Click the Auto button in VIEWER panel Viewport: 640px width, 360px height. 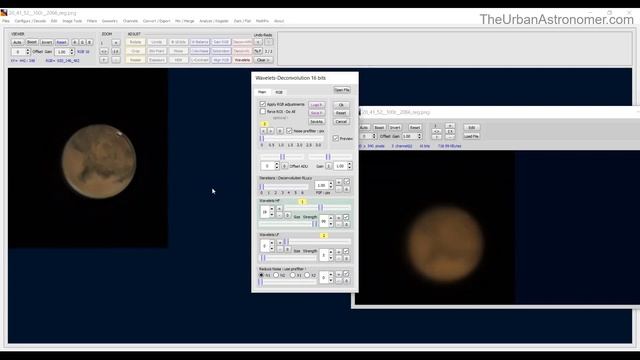[17, 42]
